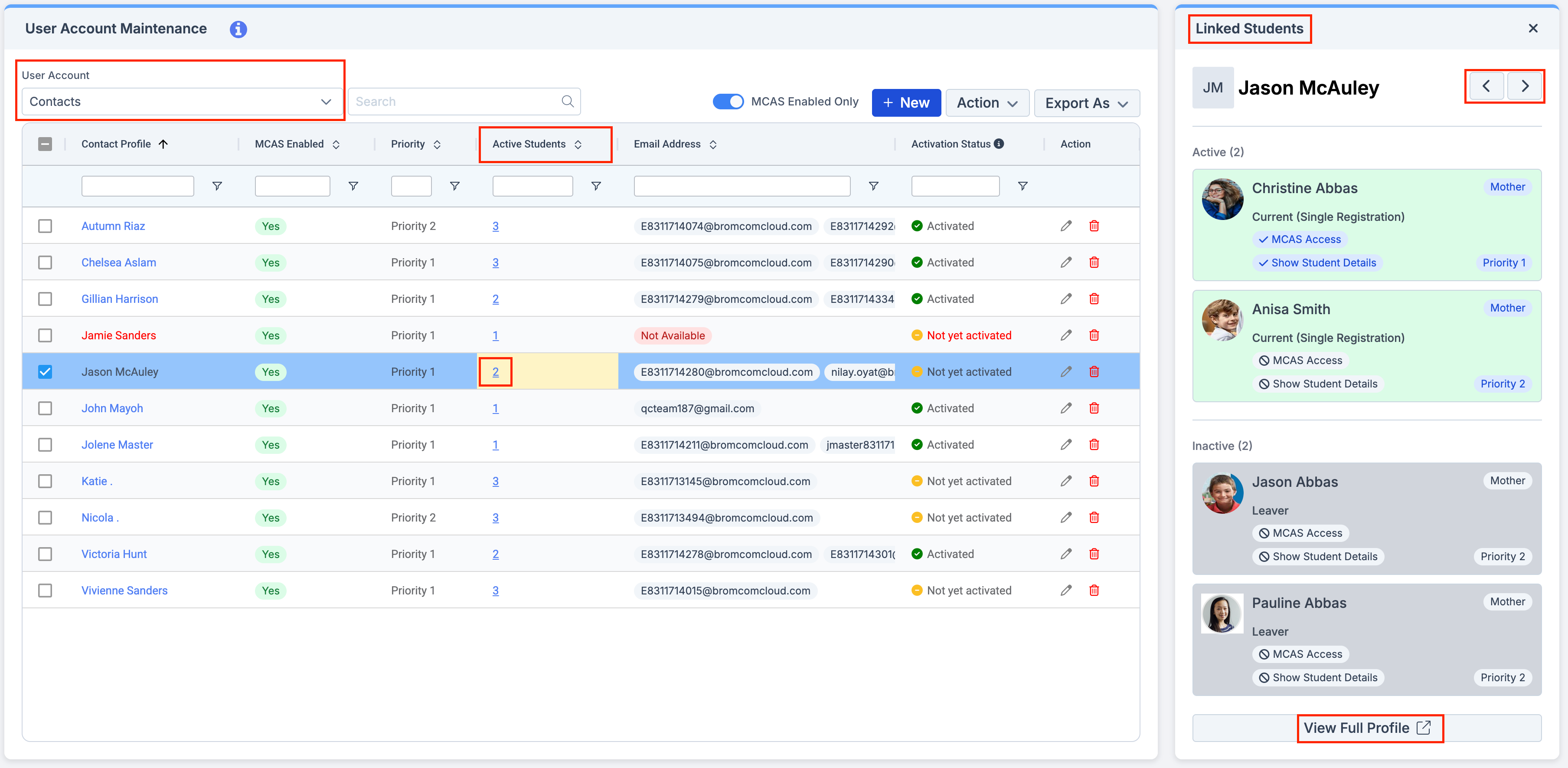Open the Export As menu

tap(1087, 102)
